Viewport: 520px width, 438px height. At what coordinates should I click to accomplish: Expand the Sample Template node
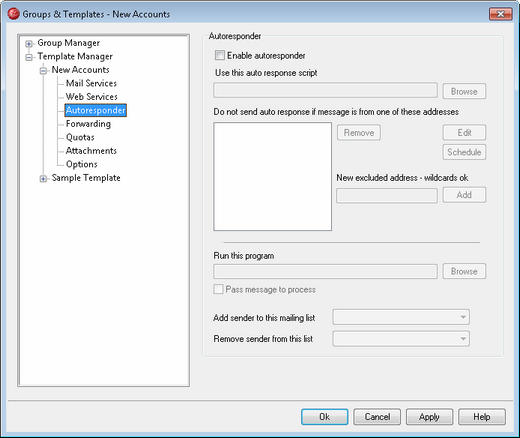click(43, 179)
